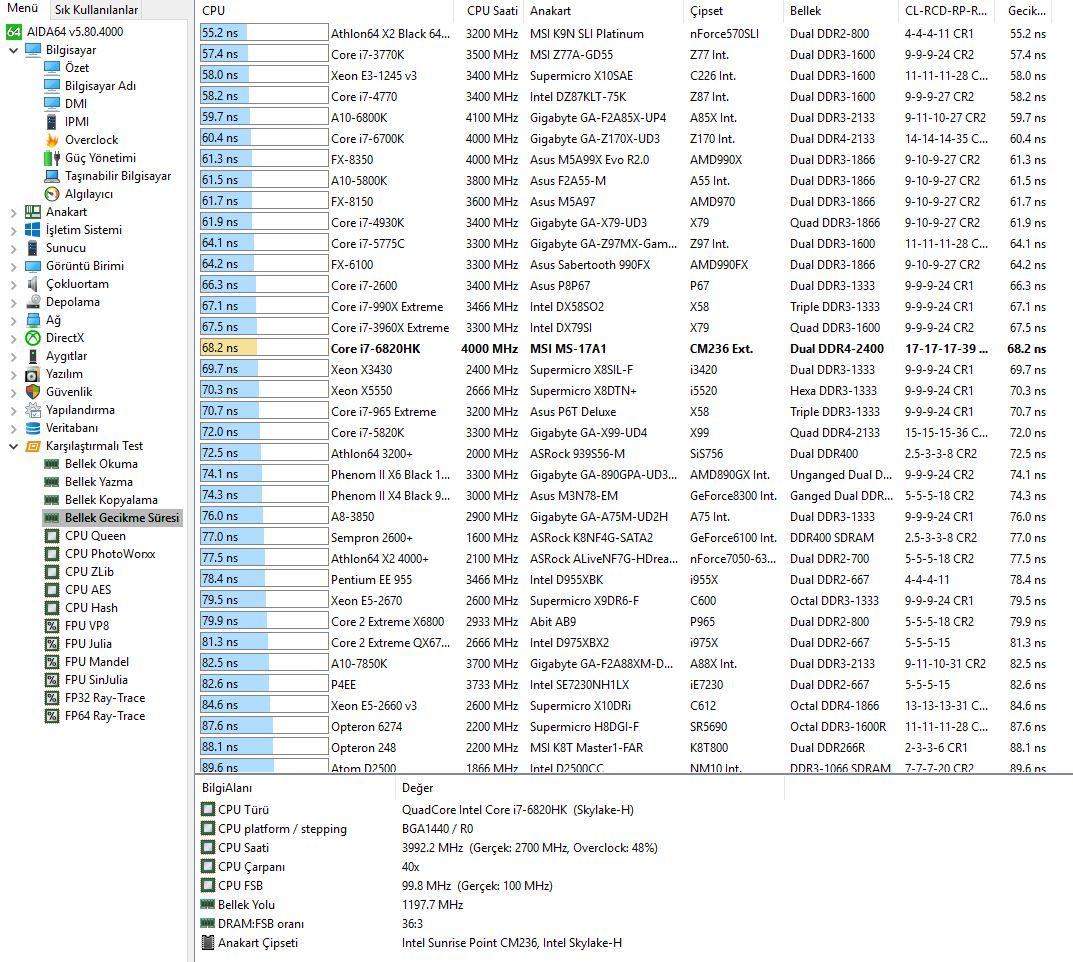Image resolution: width=1073 pixels, height=962 pixels.
Task: Select the Özet computer summary icon
Action: [x=52, y=67]
